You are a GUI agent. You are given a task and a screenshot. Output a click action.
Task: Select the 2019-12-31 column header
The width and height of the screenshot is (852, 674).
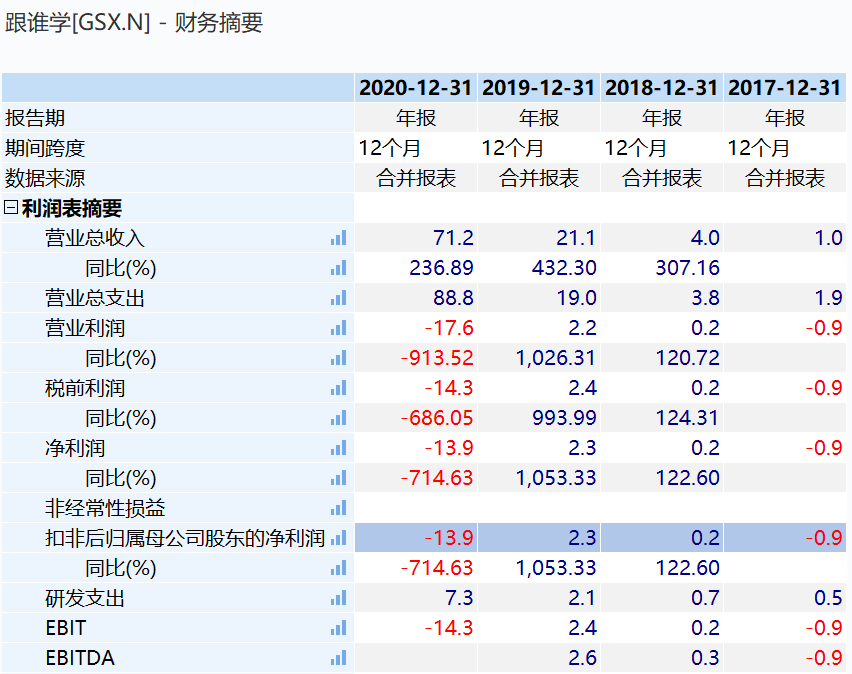(x=538, y=88)
